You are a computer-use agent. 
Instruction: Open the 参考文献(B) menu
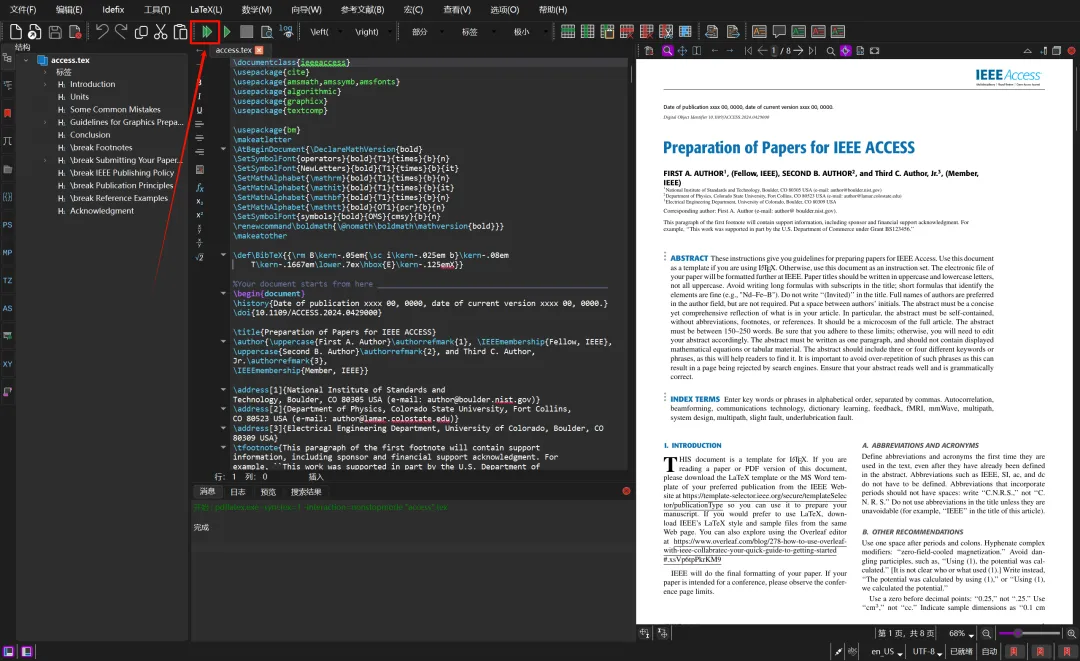pos(362,10)
